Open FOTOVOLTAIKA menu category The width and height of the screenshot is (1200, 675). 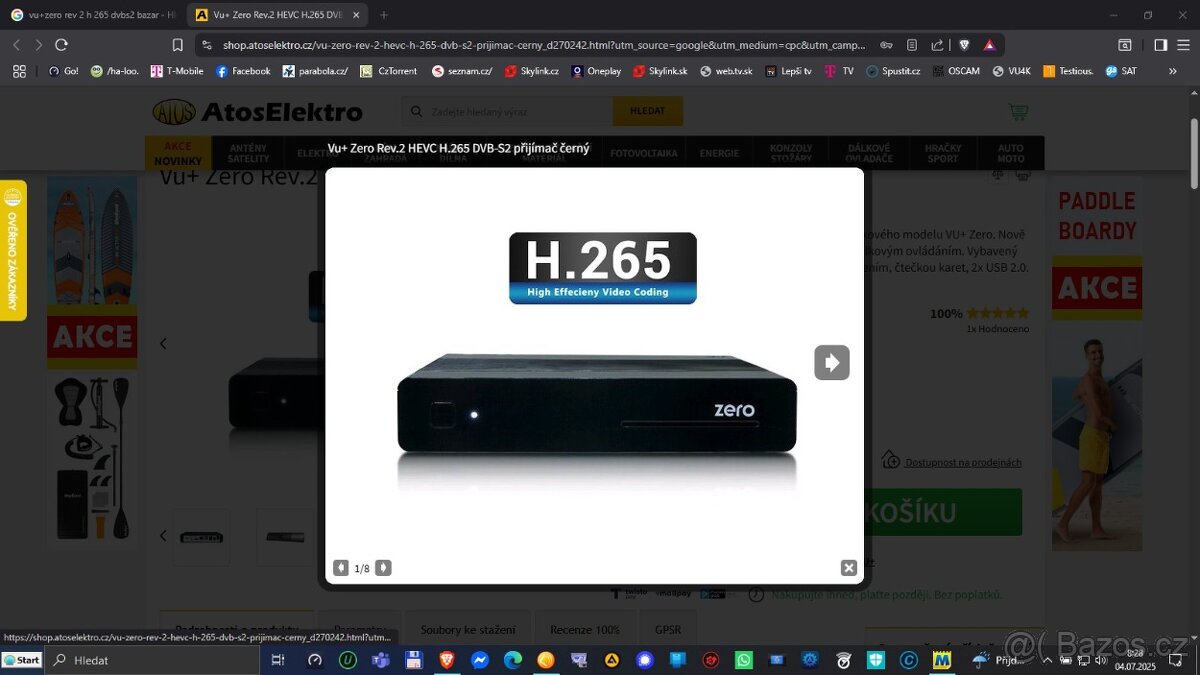pyautogui.click(x=644, y=153)
